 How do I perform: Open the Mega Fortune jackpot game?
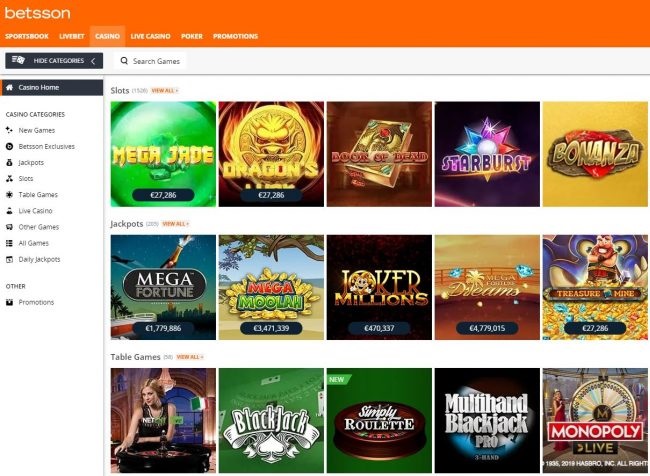point(163,287)
